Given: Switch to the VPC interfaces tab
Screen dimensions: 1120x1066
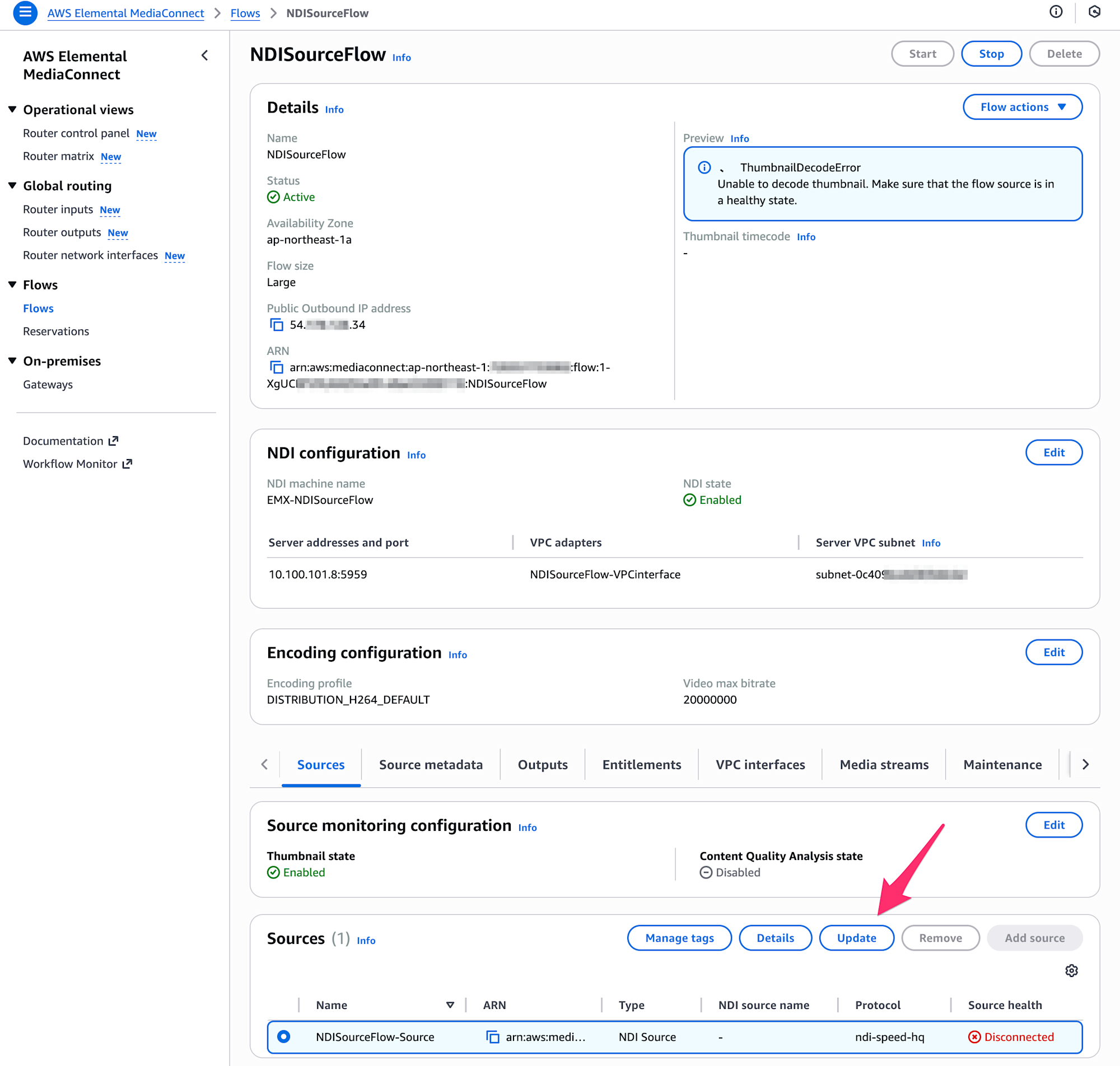Looking at the screenshot, I should (760, 764).
